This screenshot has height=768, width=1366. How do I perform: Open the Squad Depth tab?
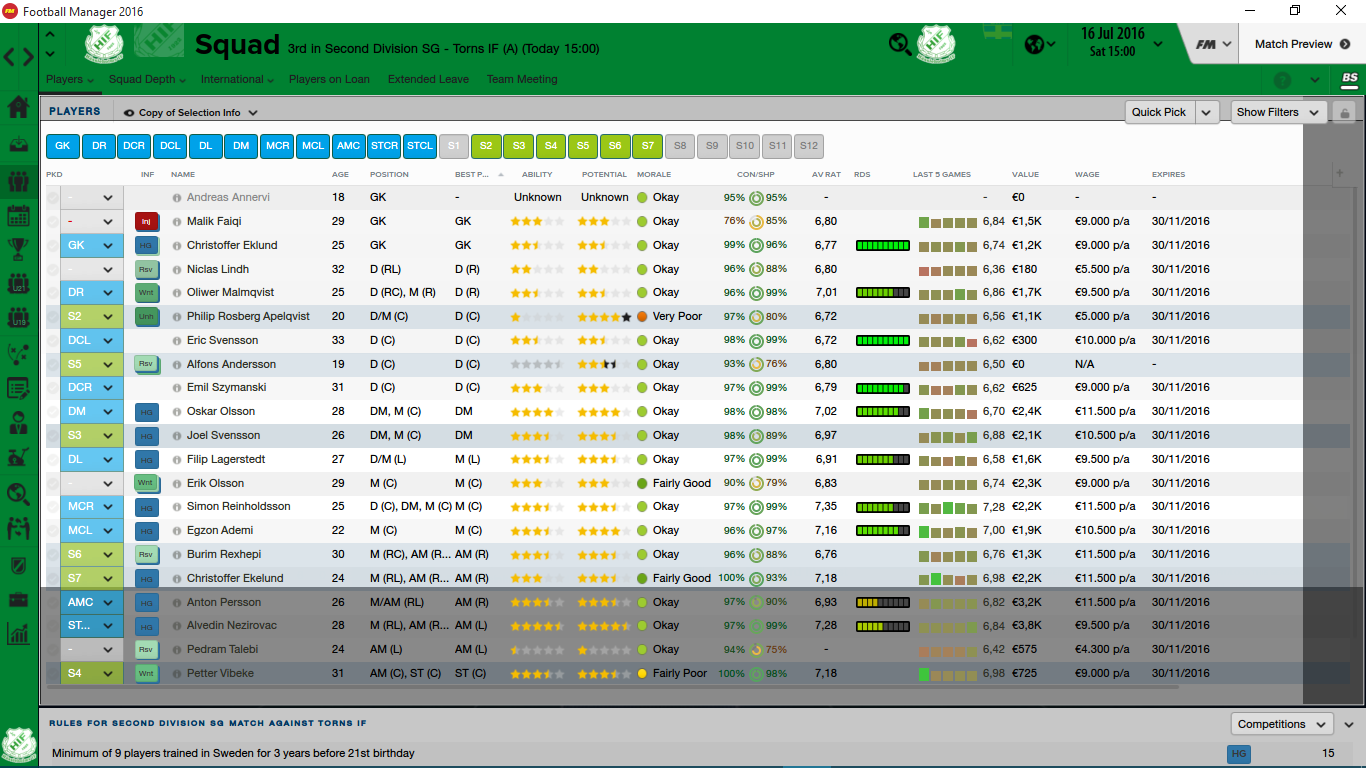coord(148,80)
